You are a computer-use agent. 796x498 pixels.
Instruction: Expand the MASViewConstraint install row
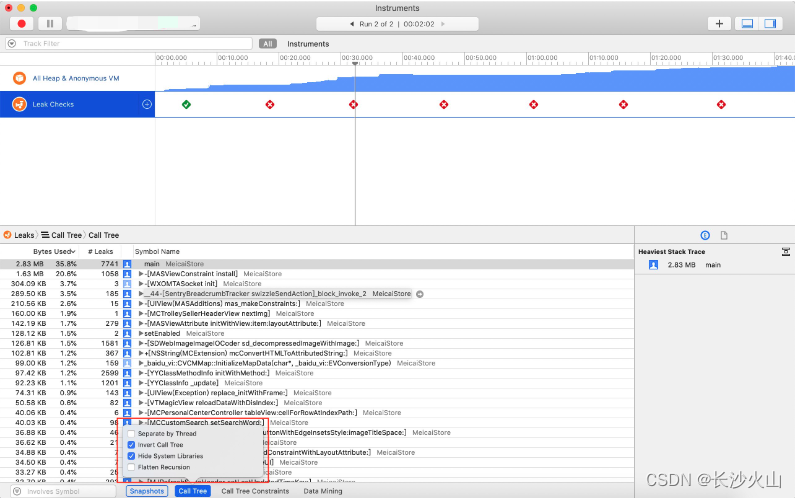(141, 274)
